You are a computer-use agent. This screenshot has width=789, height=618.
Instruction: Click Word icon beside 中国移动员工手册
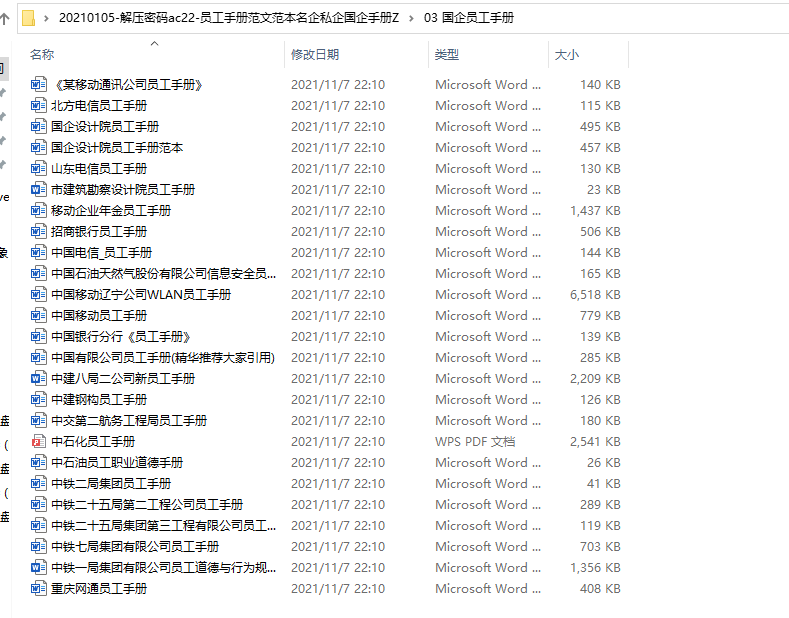39,315
